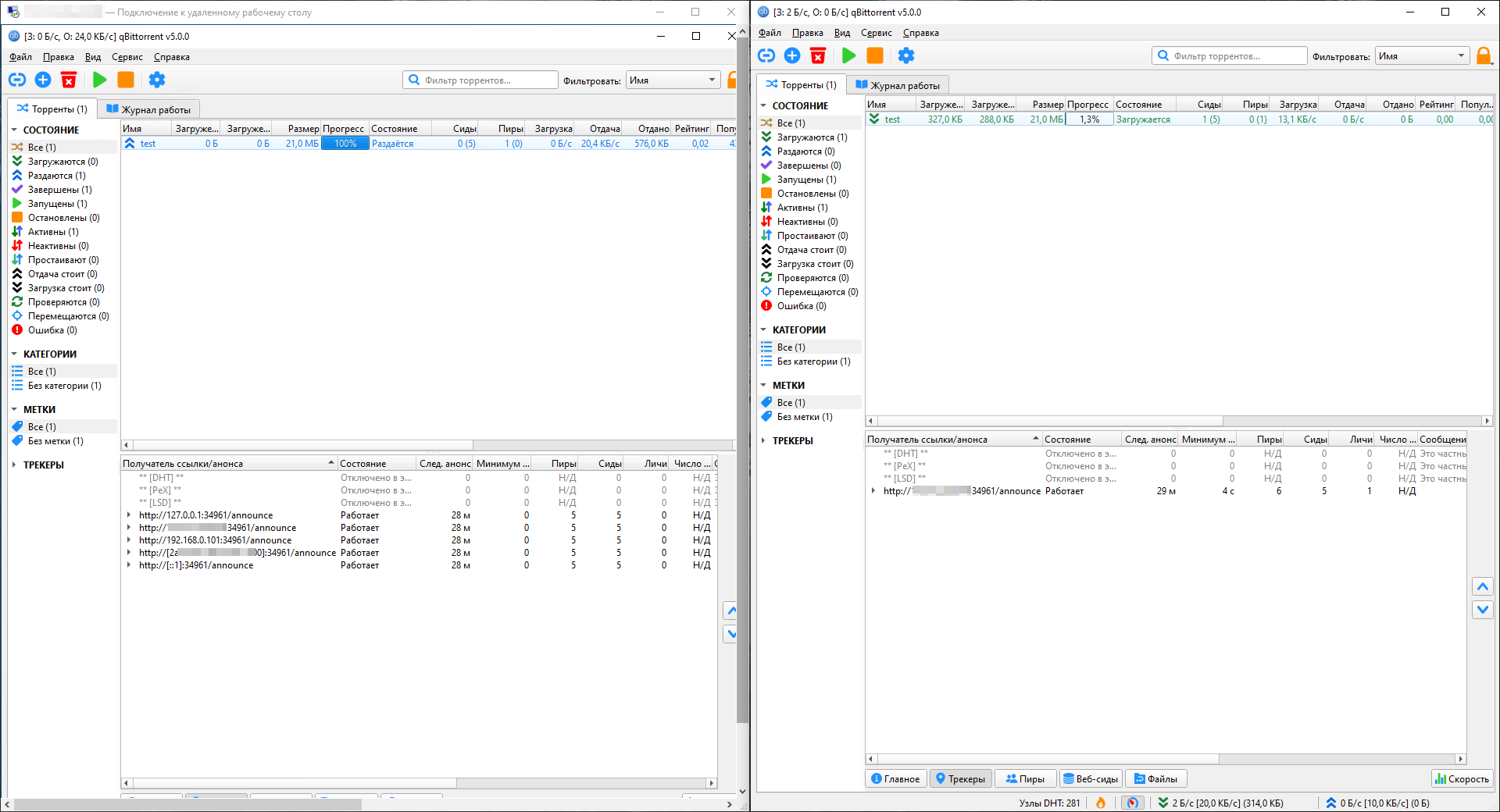1500x812 pixels.
Task: Open the Файлы panel button in right window
Action: click(1155, 778)
